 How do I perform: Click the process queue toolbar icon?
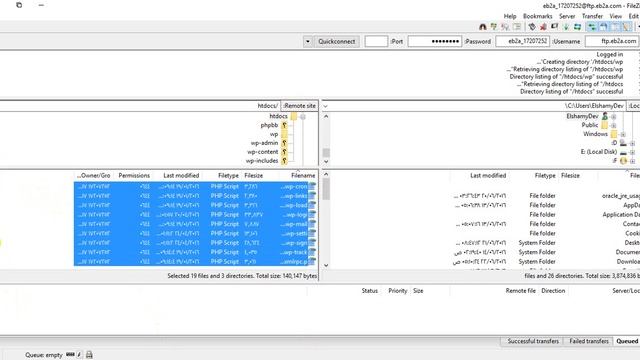(x=566, y=27)
